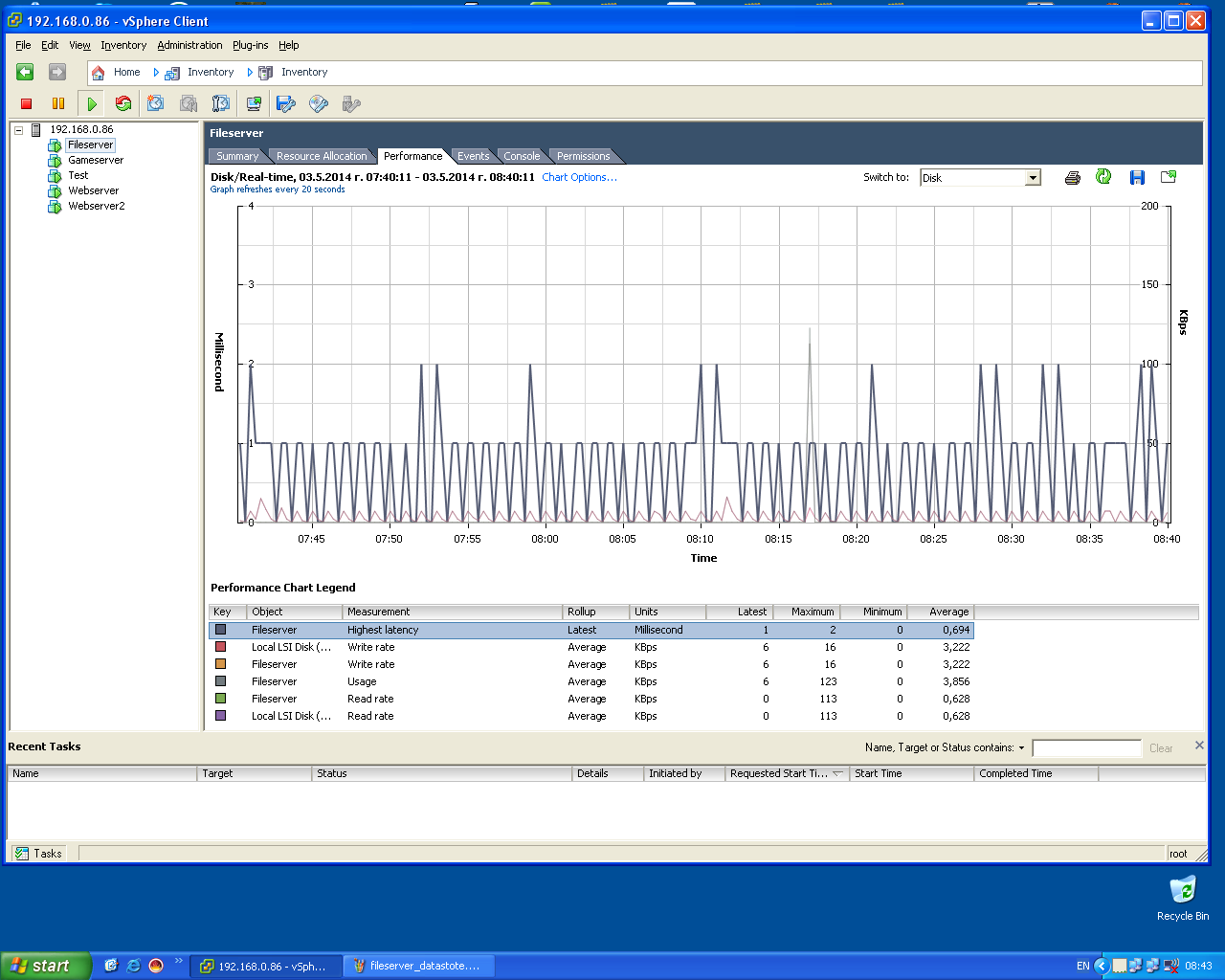The height and width of the screenshot is (980, 1225).
Task: Sort legend by Measurement column header
Action: [453, 612]
